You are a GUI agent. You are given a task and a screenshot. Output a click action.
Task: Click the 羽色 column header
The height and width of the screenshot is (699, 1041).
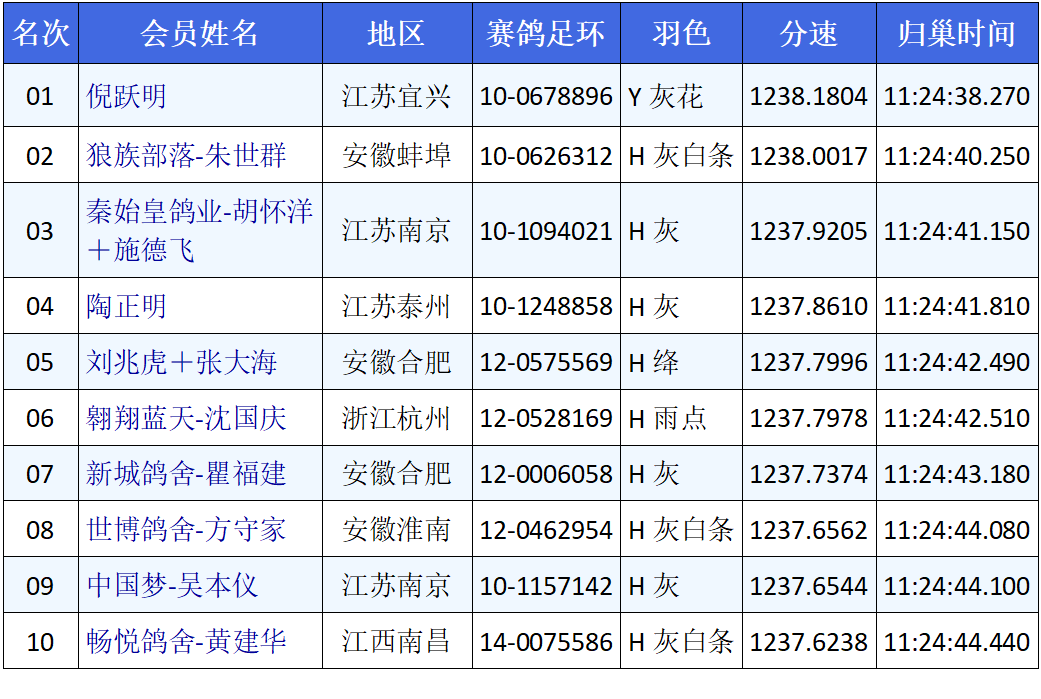pos(681,34)
